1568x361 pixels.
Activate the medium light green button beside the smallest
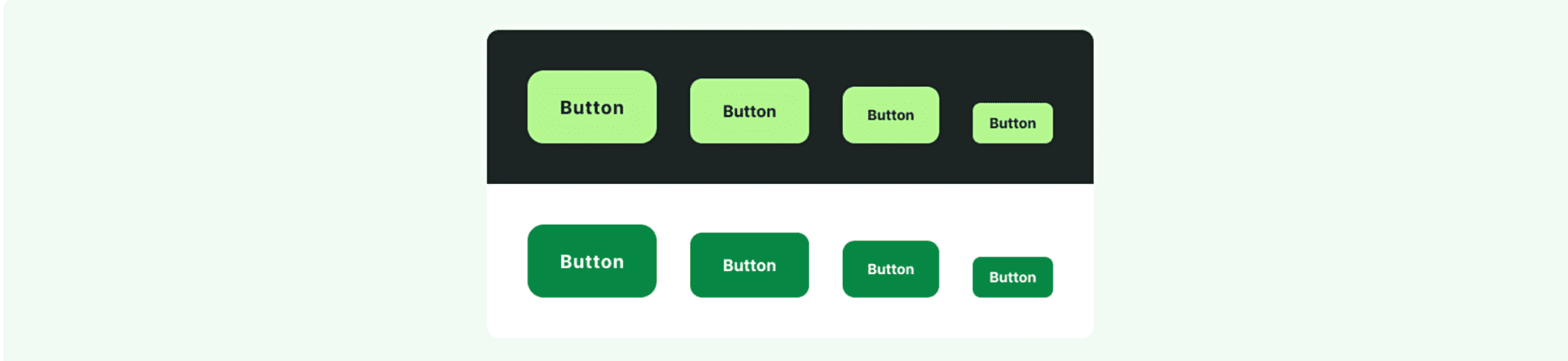click(x=891, y=115)
